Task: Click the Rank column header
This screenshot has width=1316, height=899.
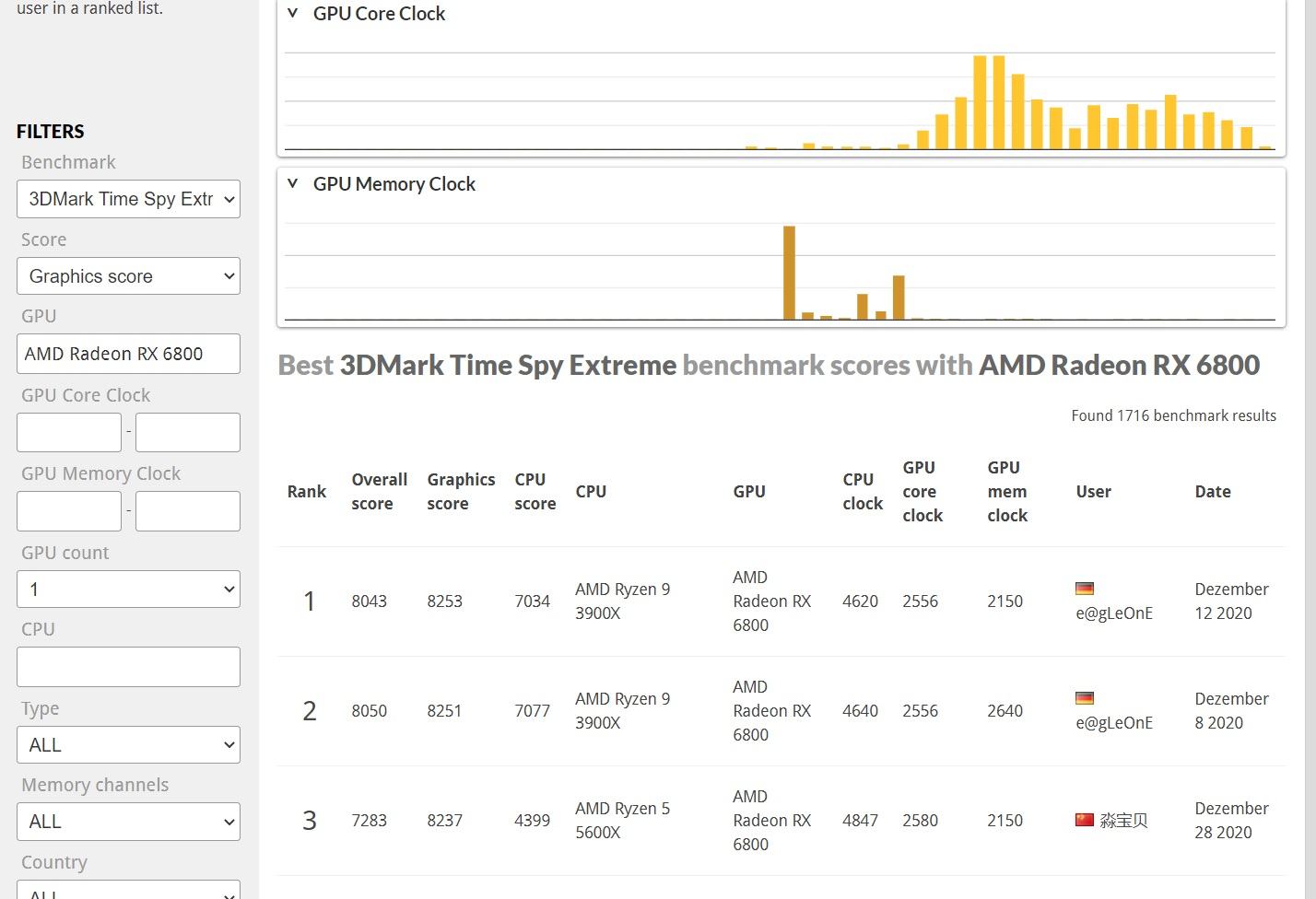Action: click(x=307, y=492)
